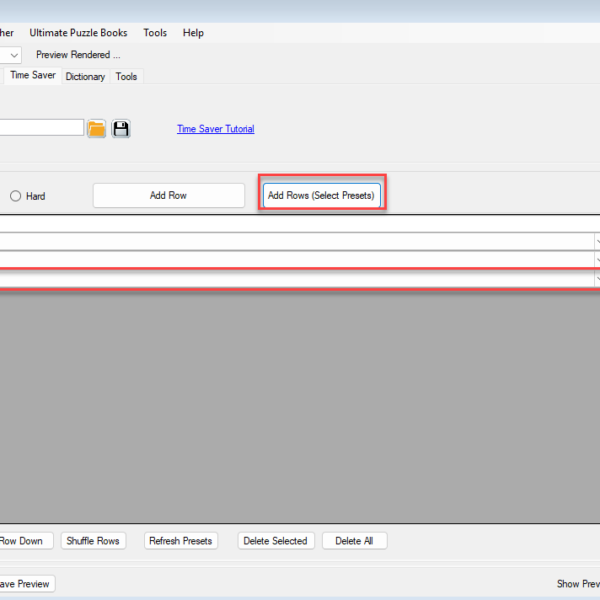Switch to the Tools tab
600x600 pixels.
click(127, 76)
